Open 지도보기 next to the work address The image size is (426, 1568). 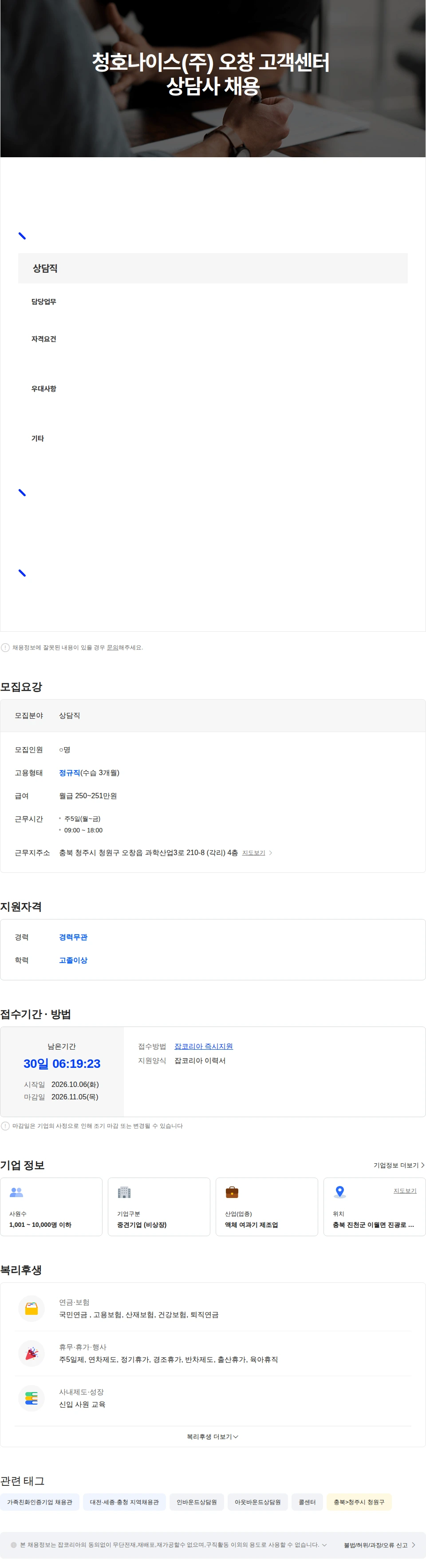[x=253, y=853]
